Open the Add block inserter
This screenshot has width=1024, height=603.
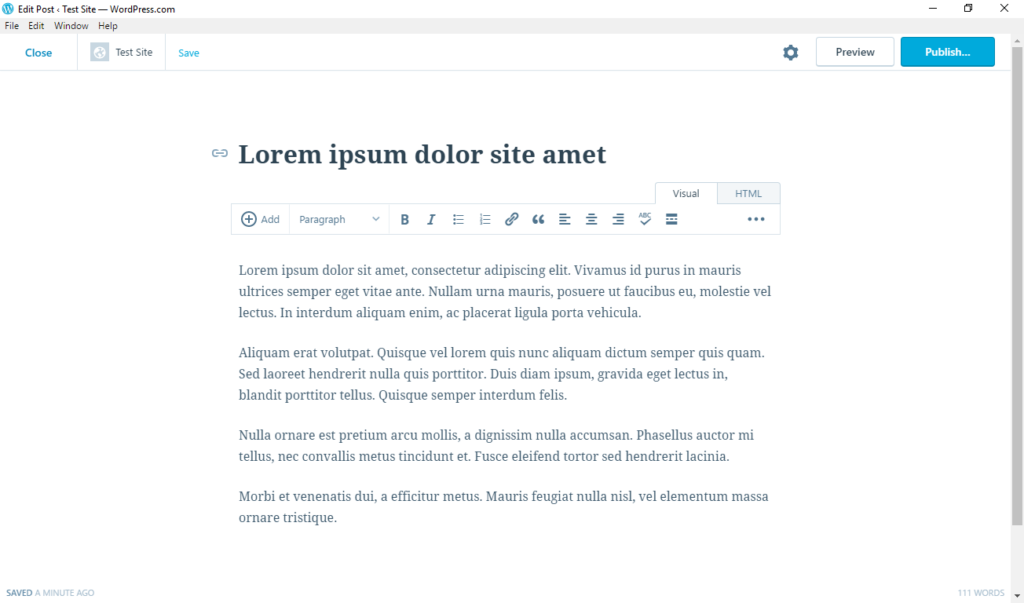pos(260,219)
